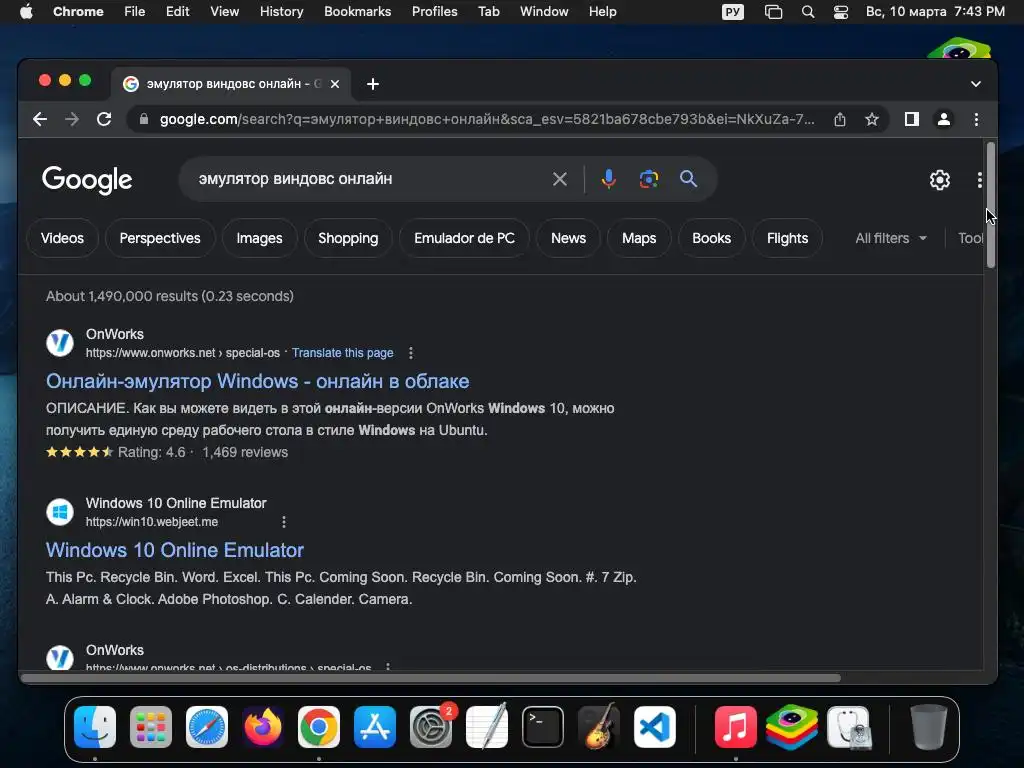1024x768 pixels.
Task: Close the эмулятор виндовс онлайн tab
Action: 335,84
